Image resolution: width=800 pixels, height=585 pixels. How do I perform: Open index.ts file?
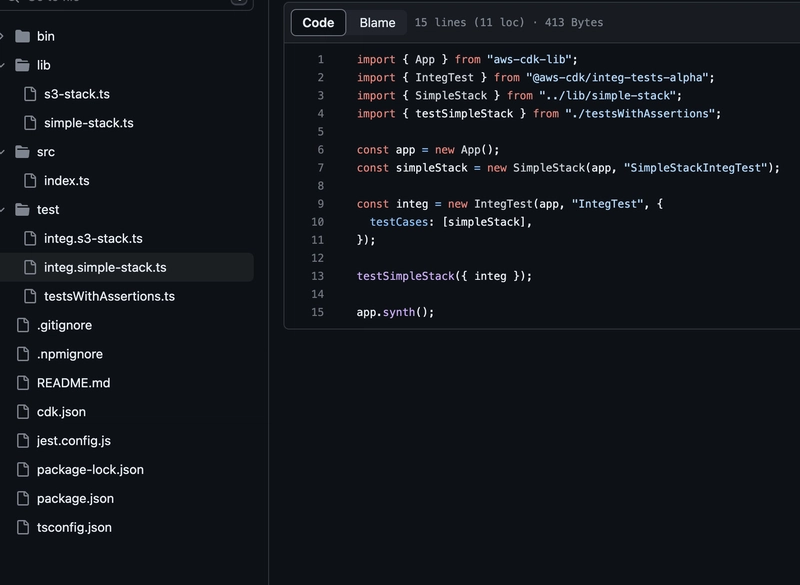tap(66, 181)
